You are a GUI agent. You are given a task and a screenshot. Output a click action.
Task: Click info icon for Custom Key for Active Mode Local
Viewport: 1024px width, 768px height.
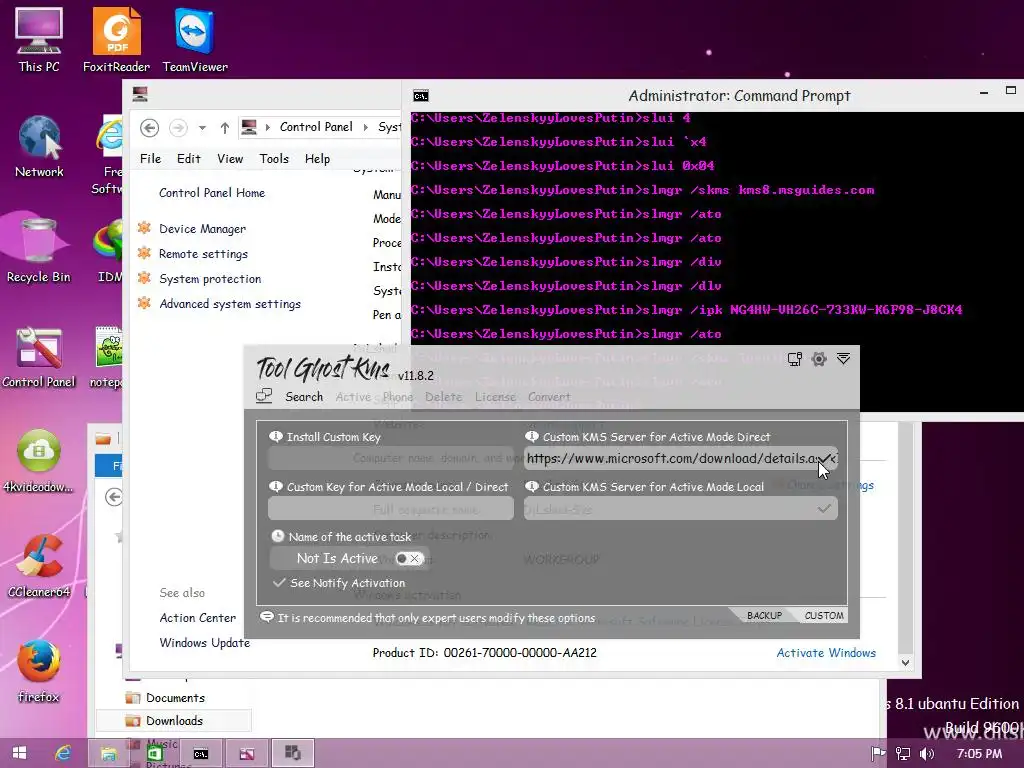(276, 487)
